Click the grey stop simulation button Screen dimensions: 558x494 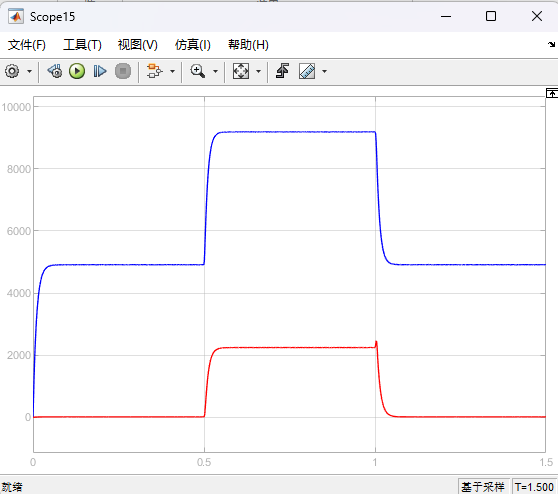point(123,71)
